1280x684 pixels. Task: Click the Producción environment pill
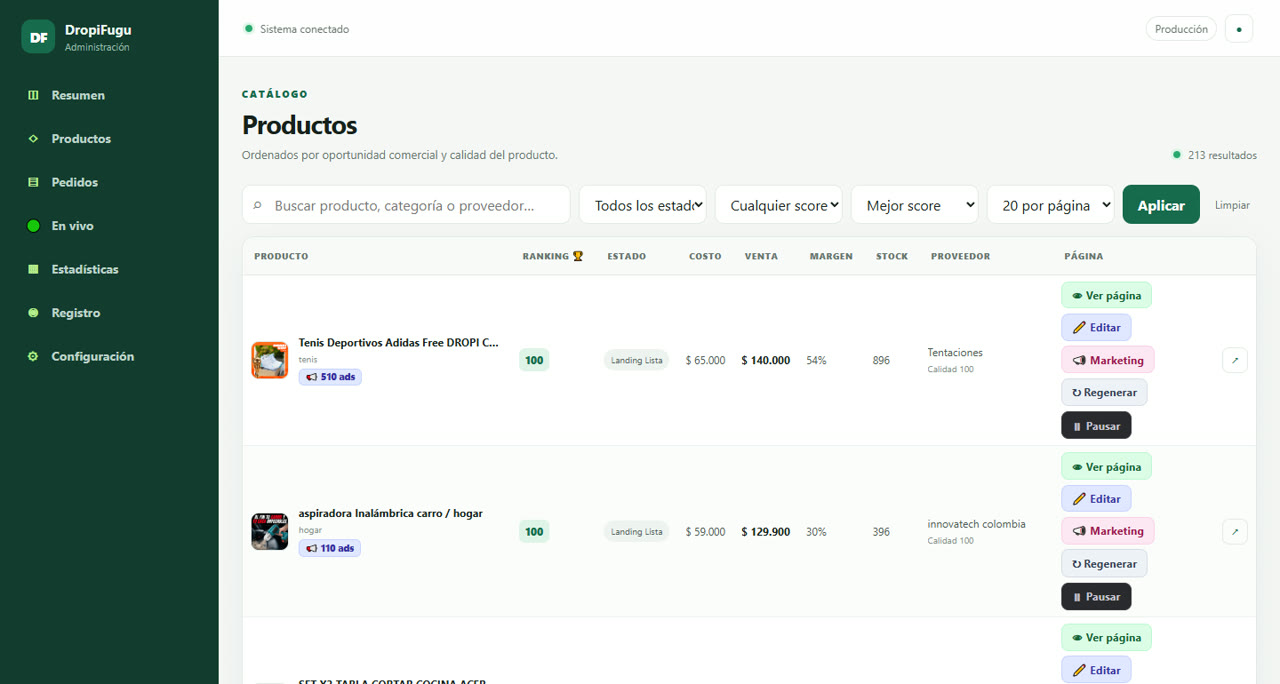1181,29
